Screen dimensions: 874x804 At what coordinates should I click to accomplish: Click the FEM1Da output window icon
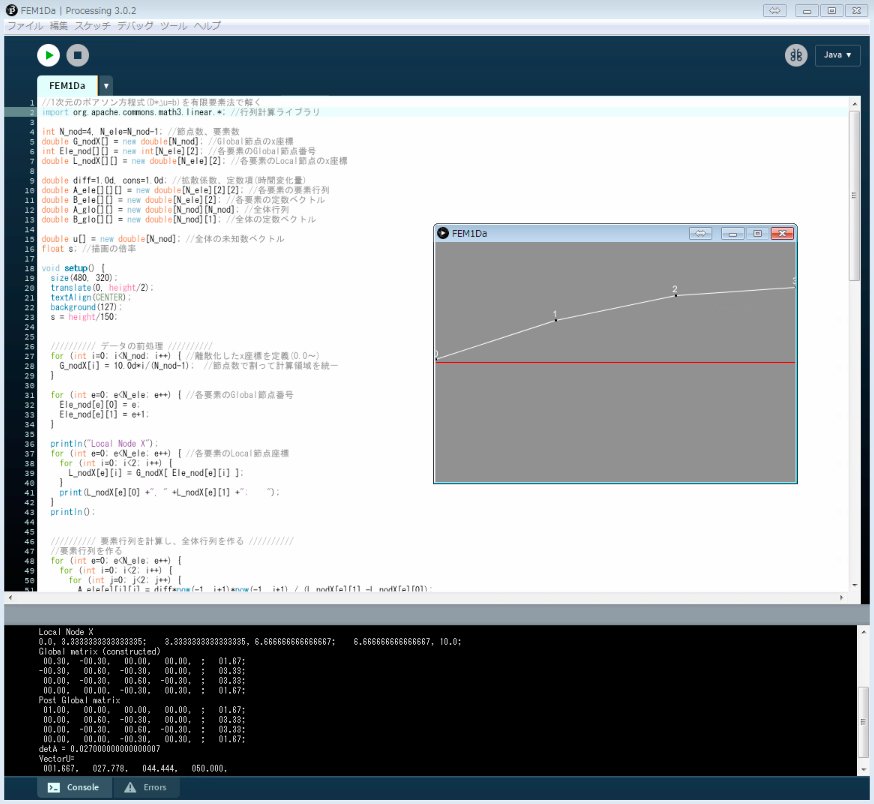pyautogui.click(x=443, y=233)
